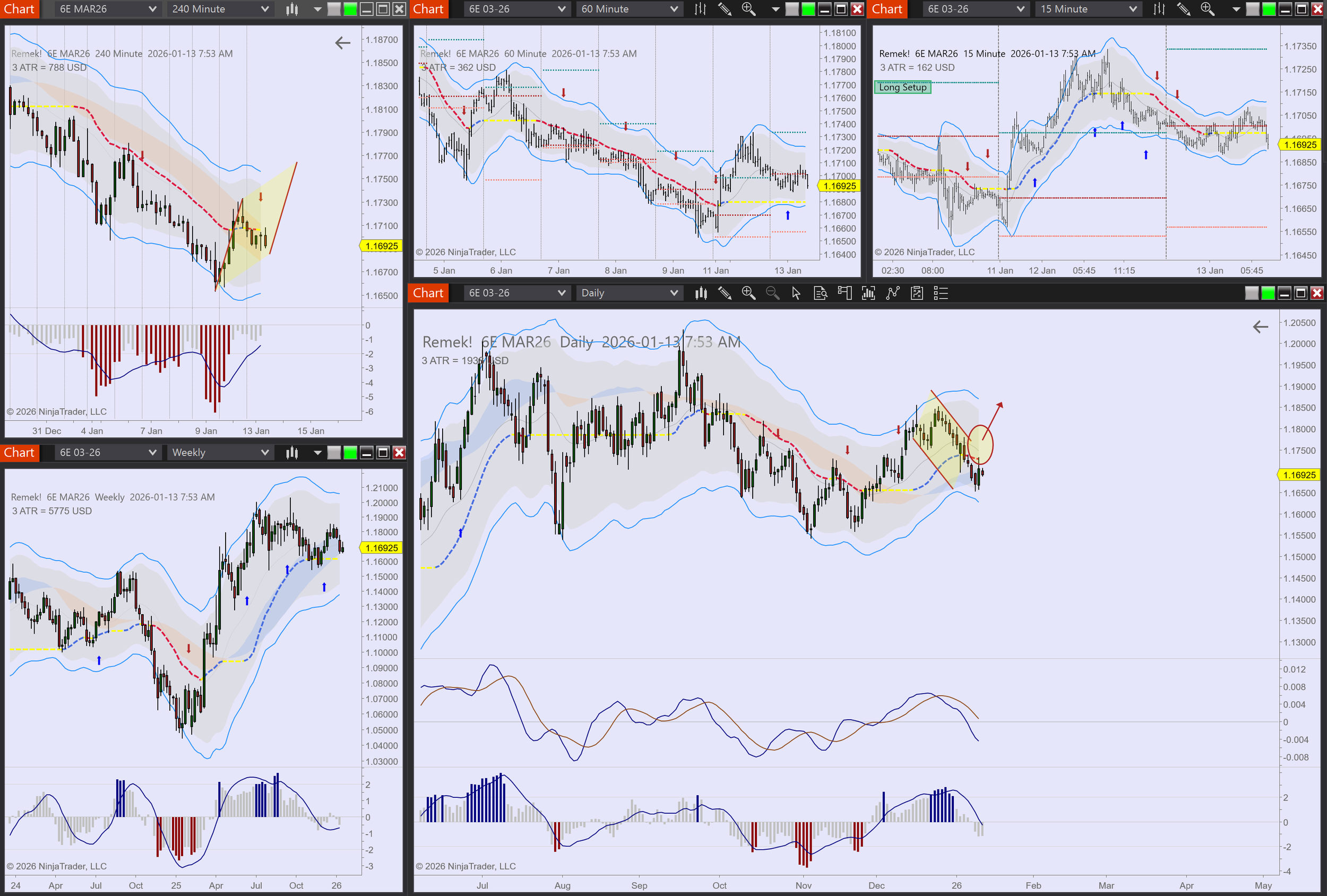Open Data Box icon on Daily chart
The width and height of the screenshot is (1327, 896).
click(820, 293)
